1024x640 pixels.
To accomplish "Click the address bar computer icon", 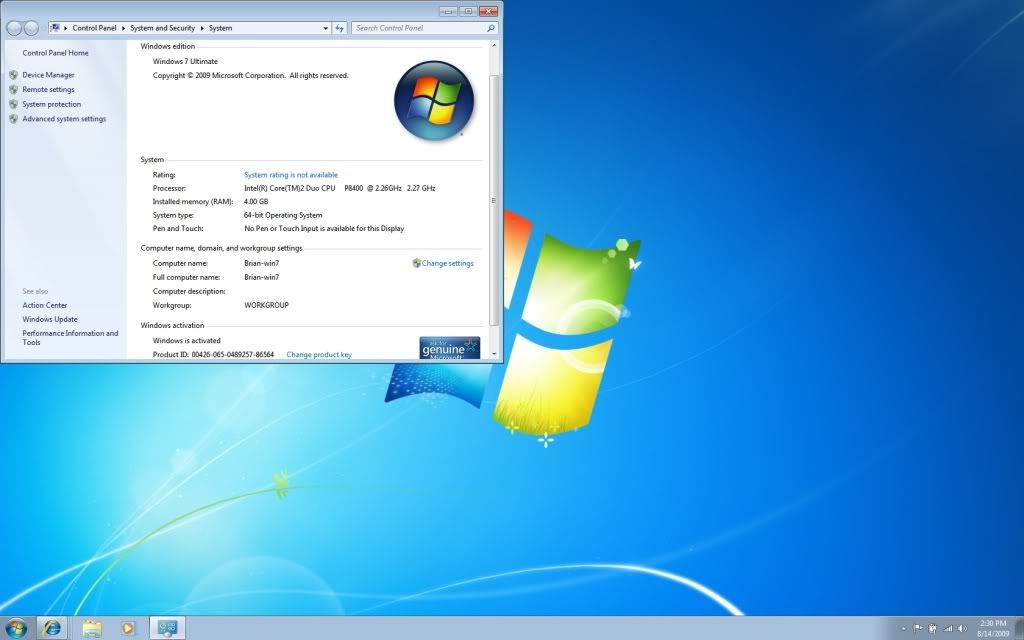I will pos(56,28).
